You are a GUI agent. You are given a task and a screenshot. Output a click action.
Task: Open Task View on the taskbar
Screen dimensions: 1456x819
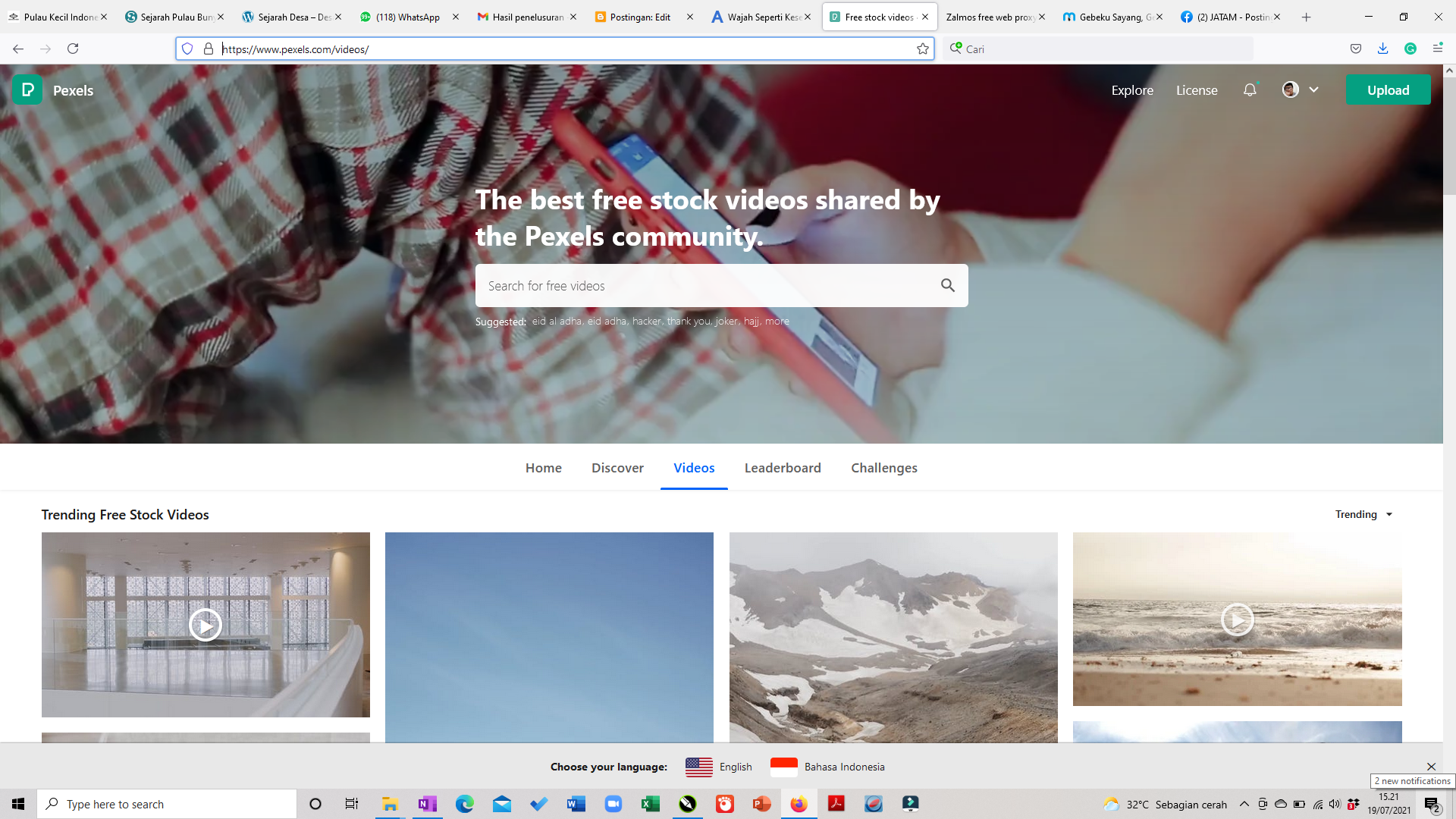click(x=352, y=804)
